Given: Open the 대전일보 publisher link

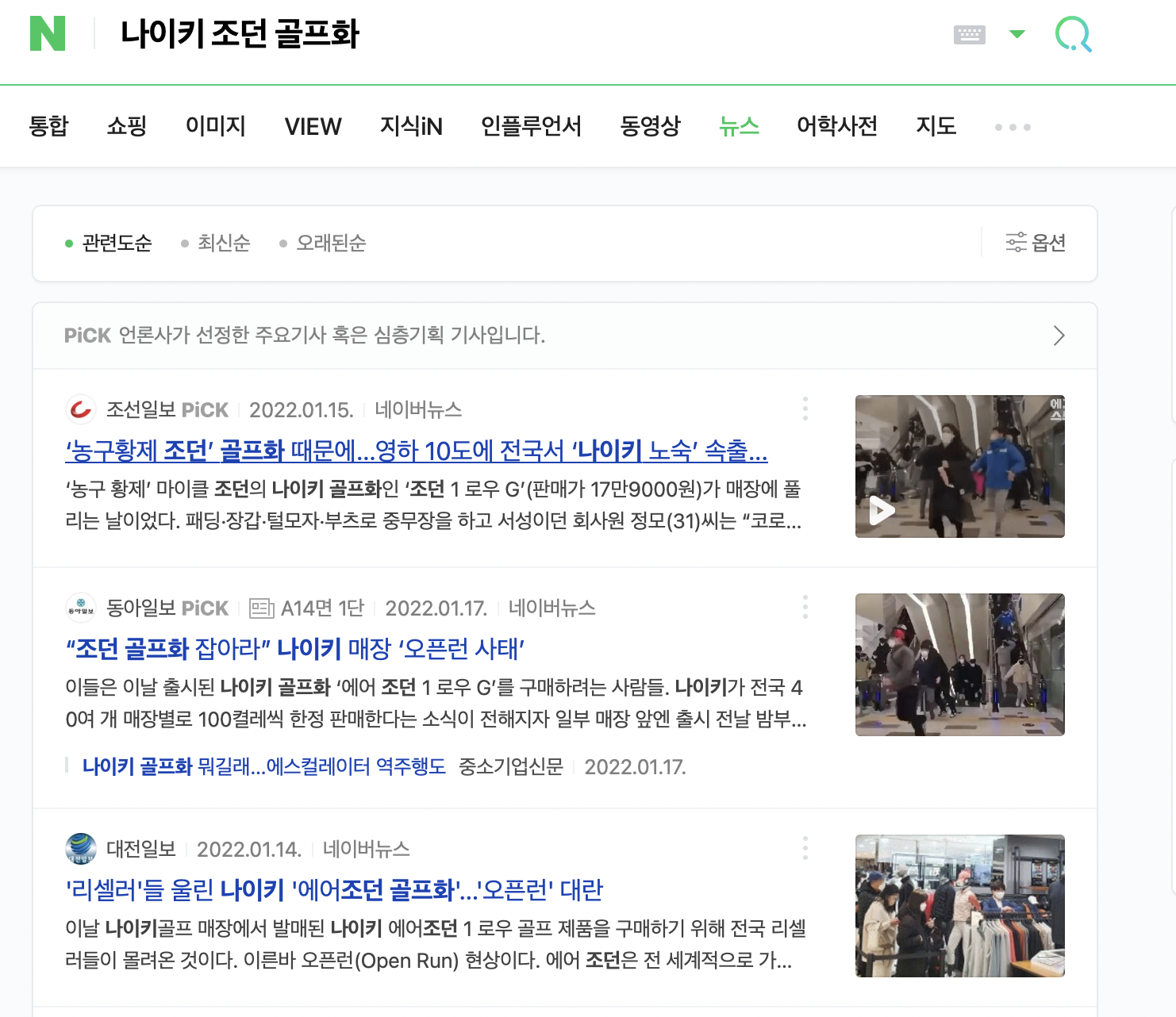Looking at the screenshot, I should coord(140,849).
